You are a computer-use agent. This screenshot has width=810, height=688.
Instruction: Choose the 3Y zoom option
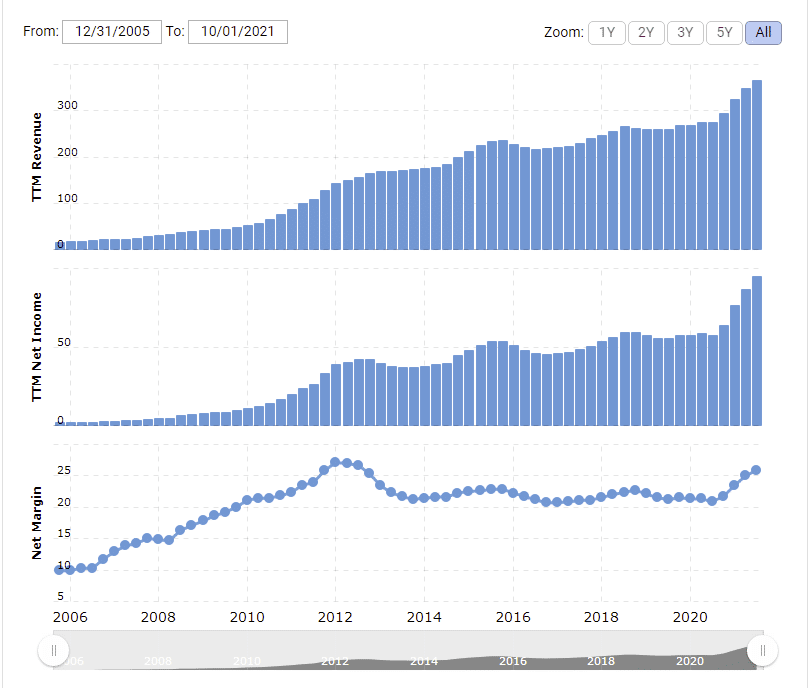pos(685,32)
